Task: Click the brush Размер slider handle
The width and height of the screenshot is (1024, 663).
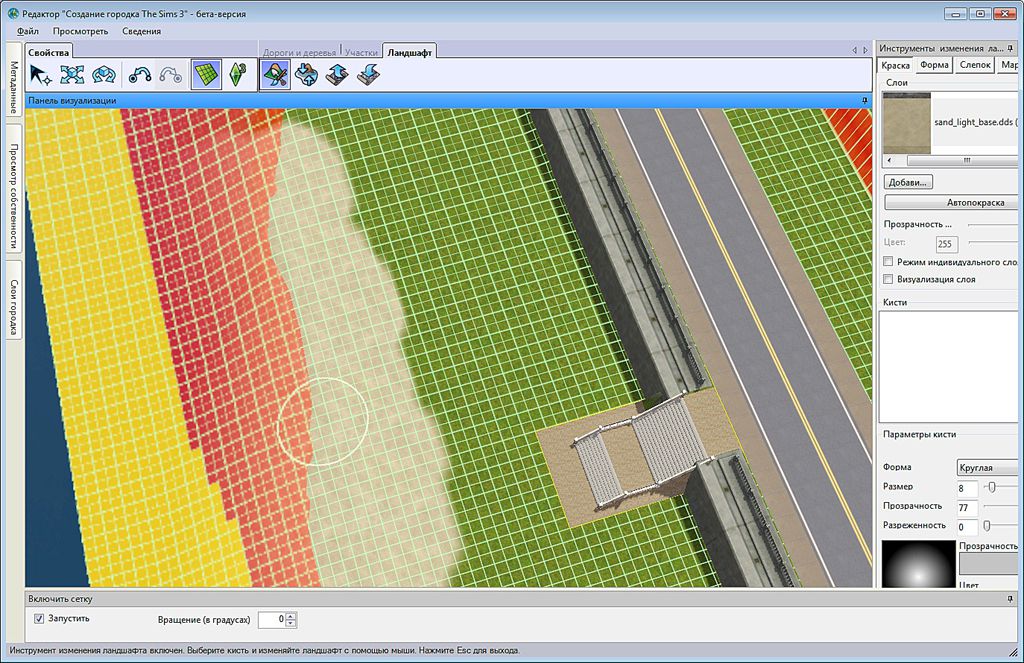Action: [x=991, y=486]
